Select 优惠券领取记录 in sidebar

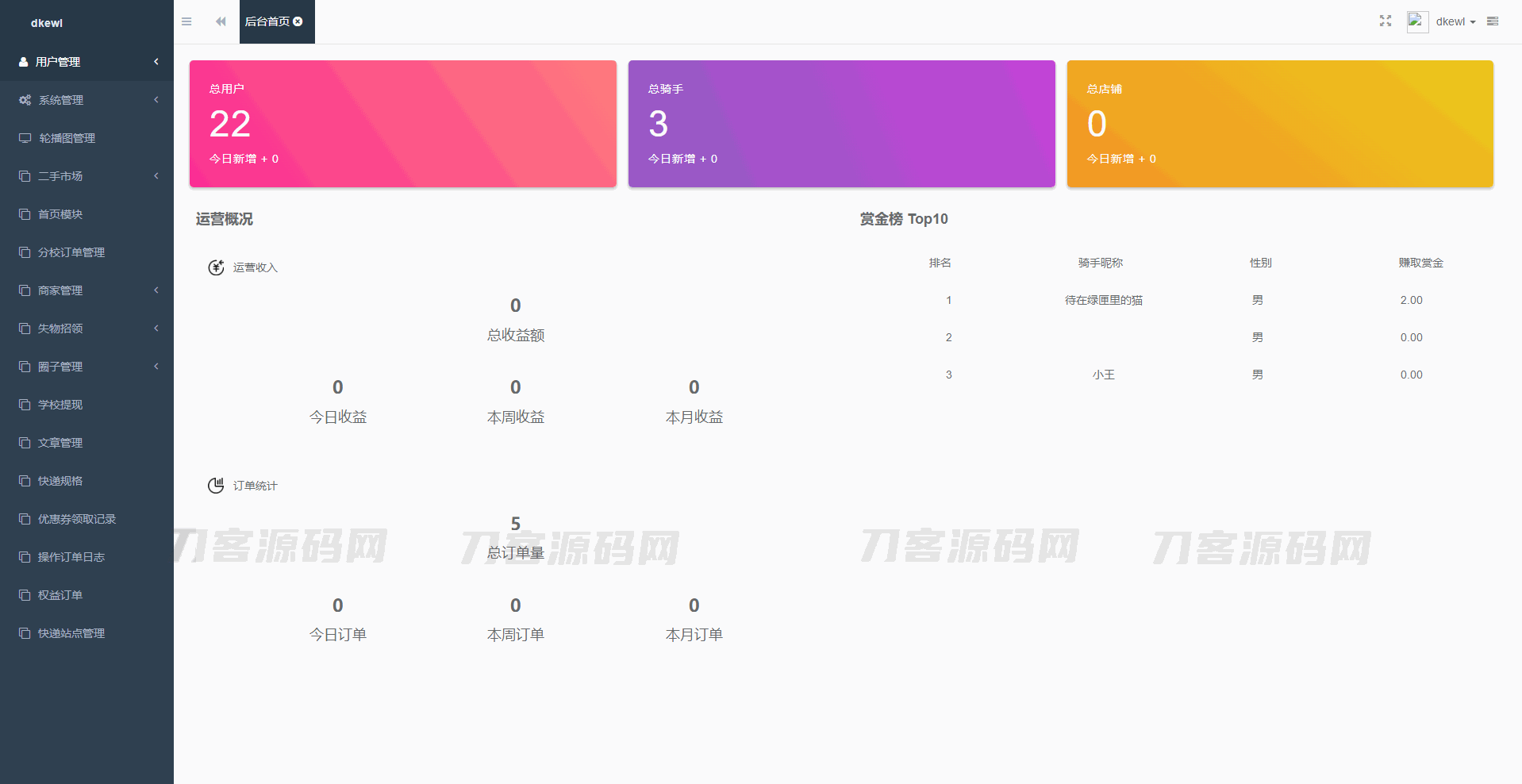click(x=77, y=519)
